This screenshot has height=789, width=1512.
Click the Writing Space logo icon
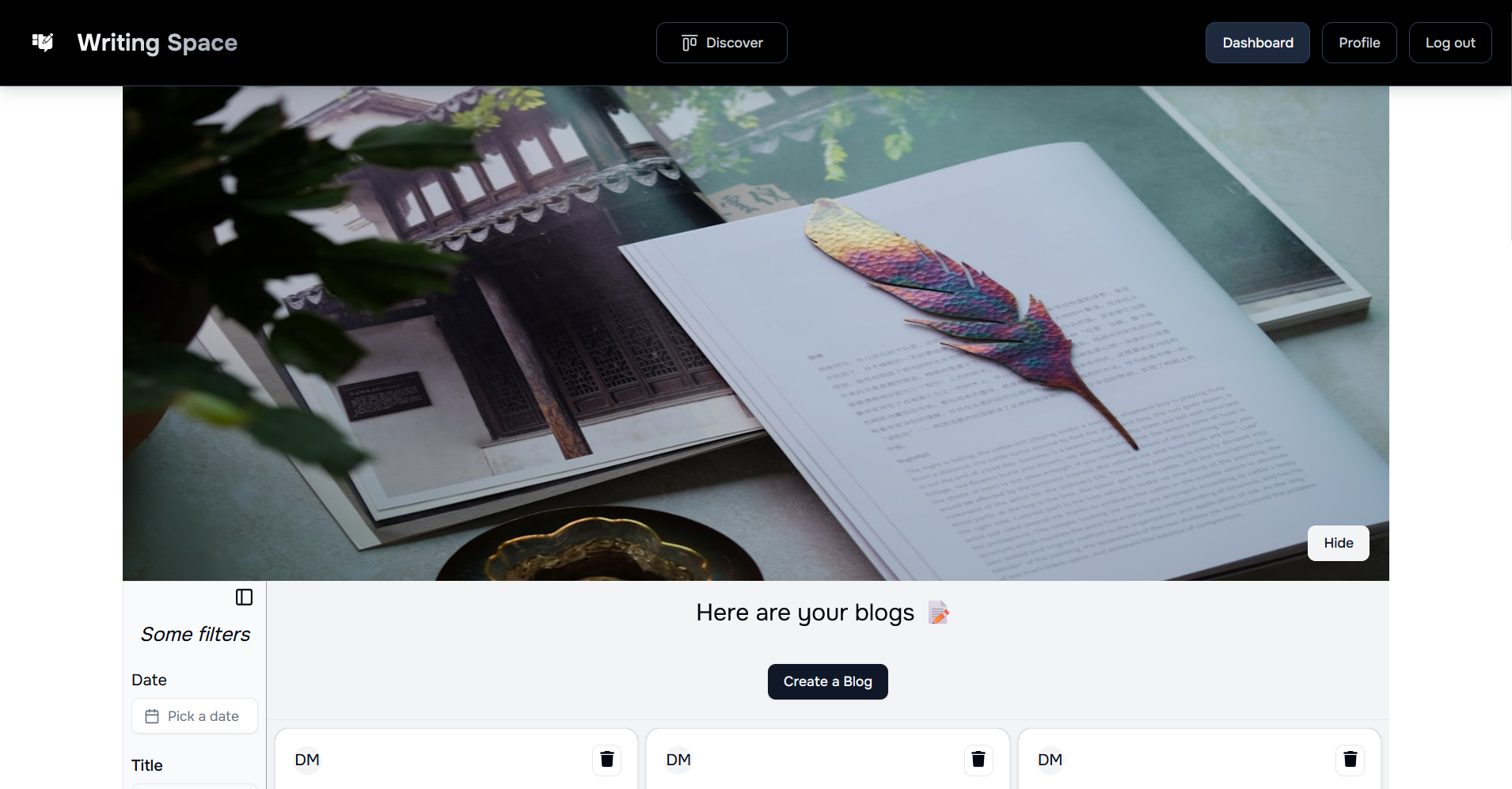point(43,43)
